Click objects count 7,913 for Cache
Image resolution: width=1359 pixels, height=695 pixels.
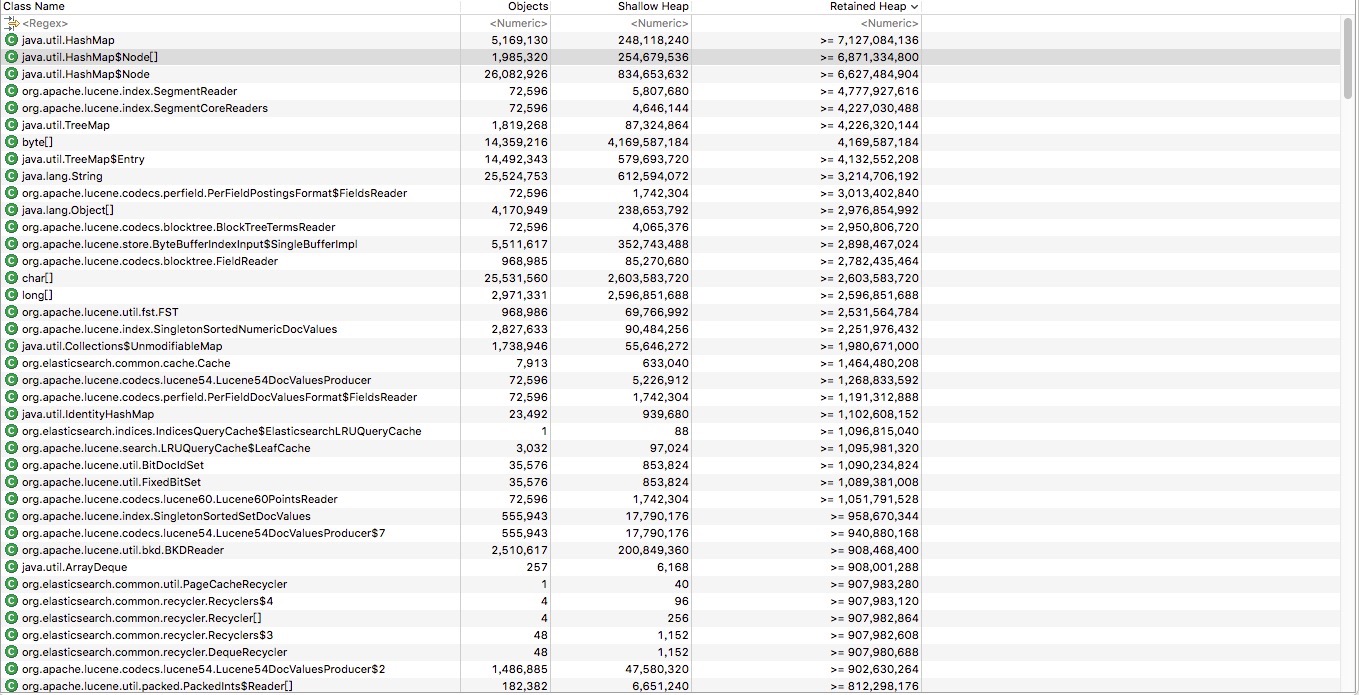pyautogui.click(x=532, y=363)
